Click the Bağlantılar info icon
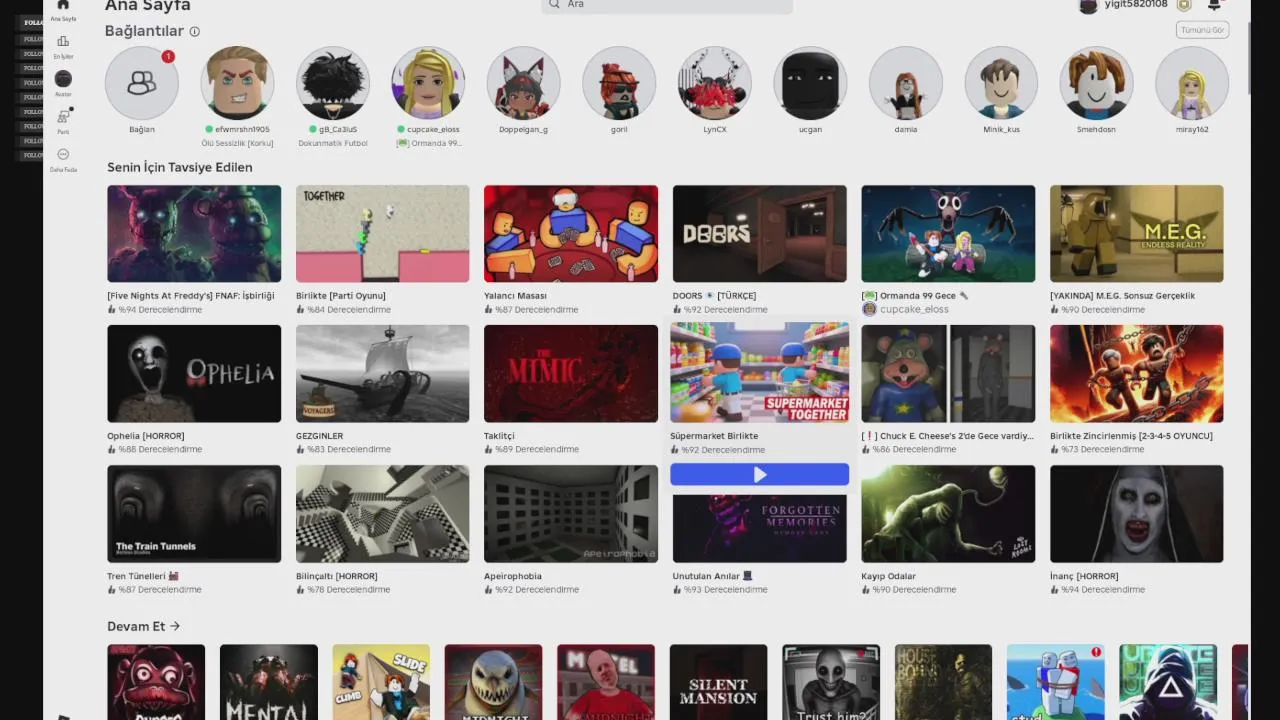The height and width of the screenshot is (720, 1280). pos(194,32)
